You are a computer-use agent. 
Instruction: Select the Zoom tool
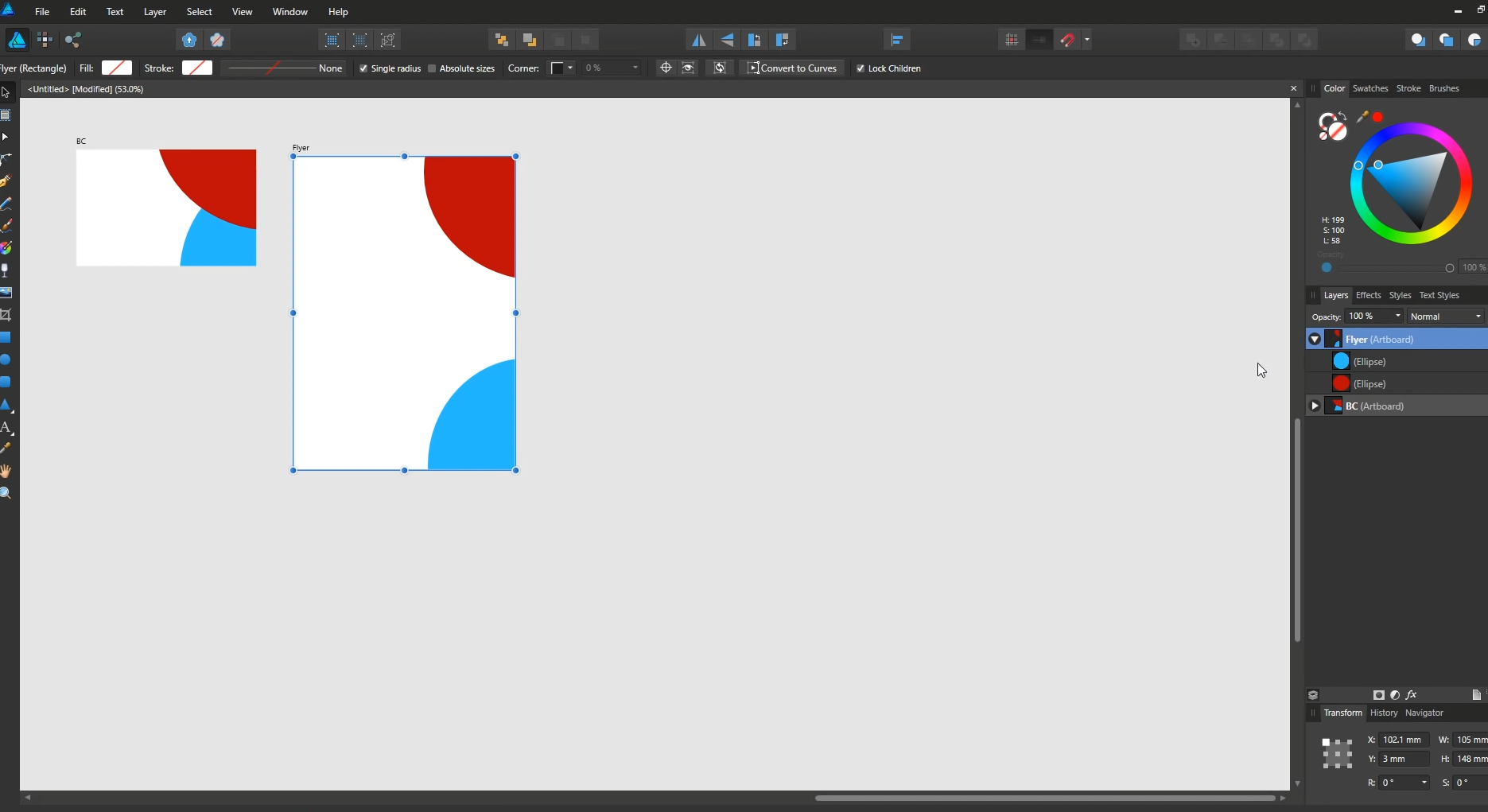pyautogui.click(x=6, y=492)
